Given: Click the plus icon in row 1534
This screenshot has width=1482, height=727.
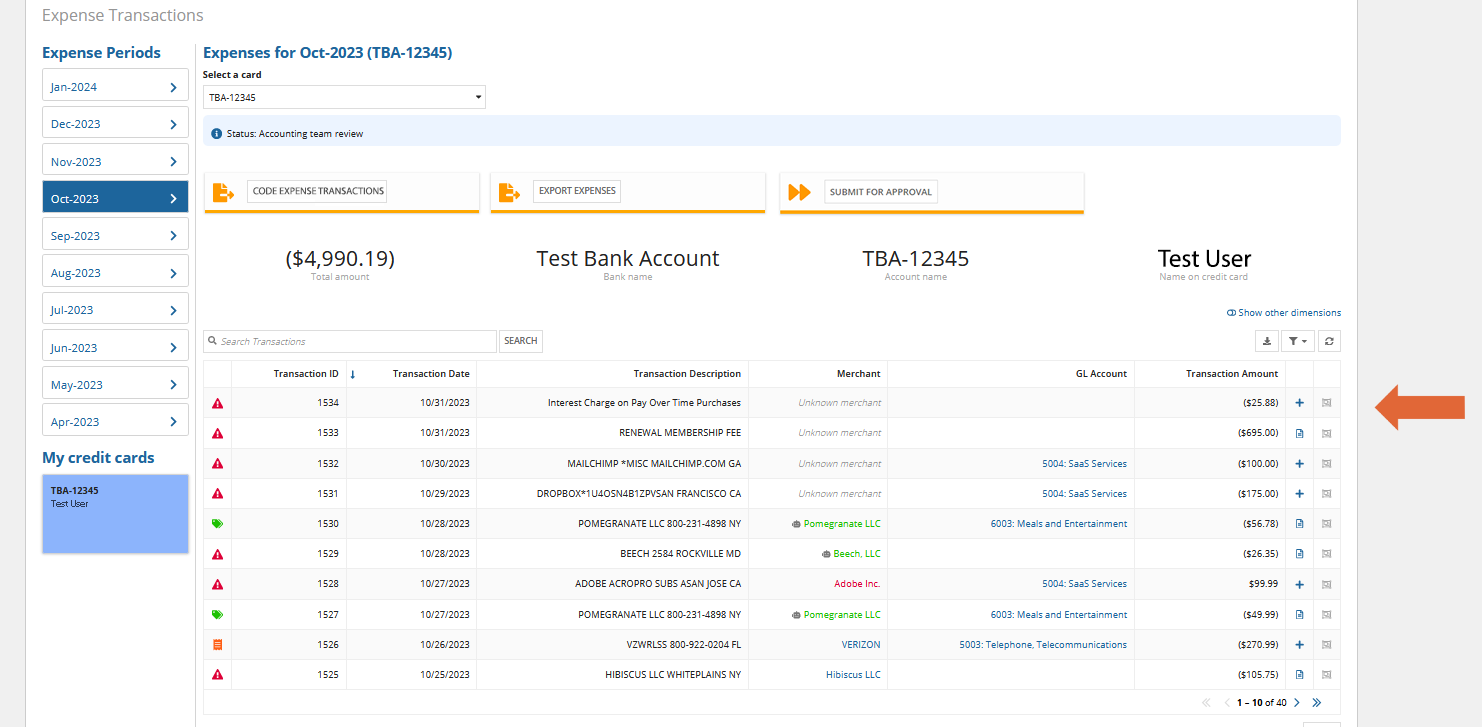Looking at the screenshot, I should click(1300, 403).
